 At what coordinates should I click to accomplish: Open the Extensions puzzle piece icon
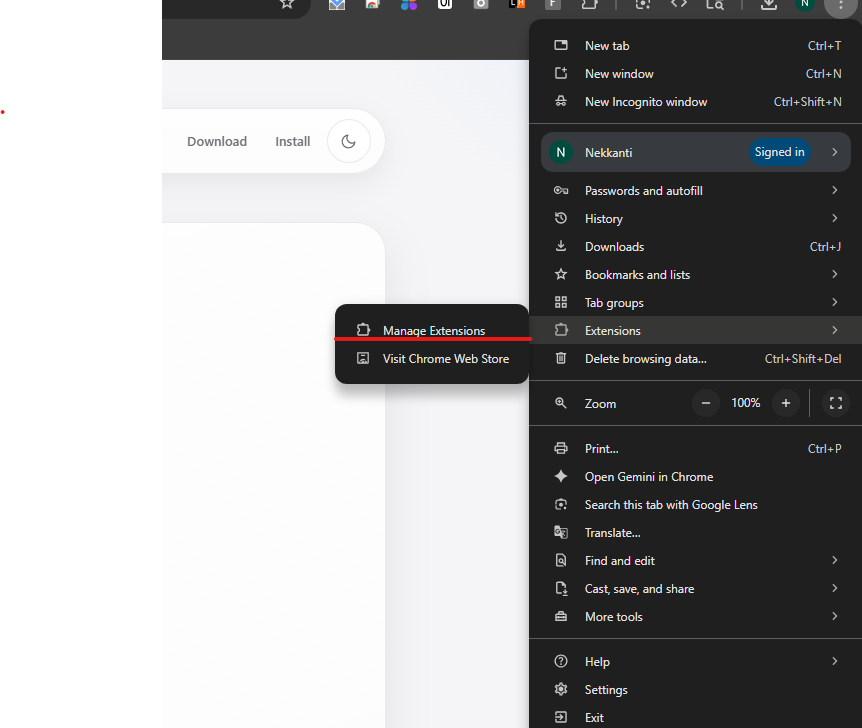click(589, 7)
